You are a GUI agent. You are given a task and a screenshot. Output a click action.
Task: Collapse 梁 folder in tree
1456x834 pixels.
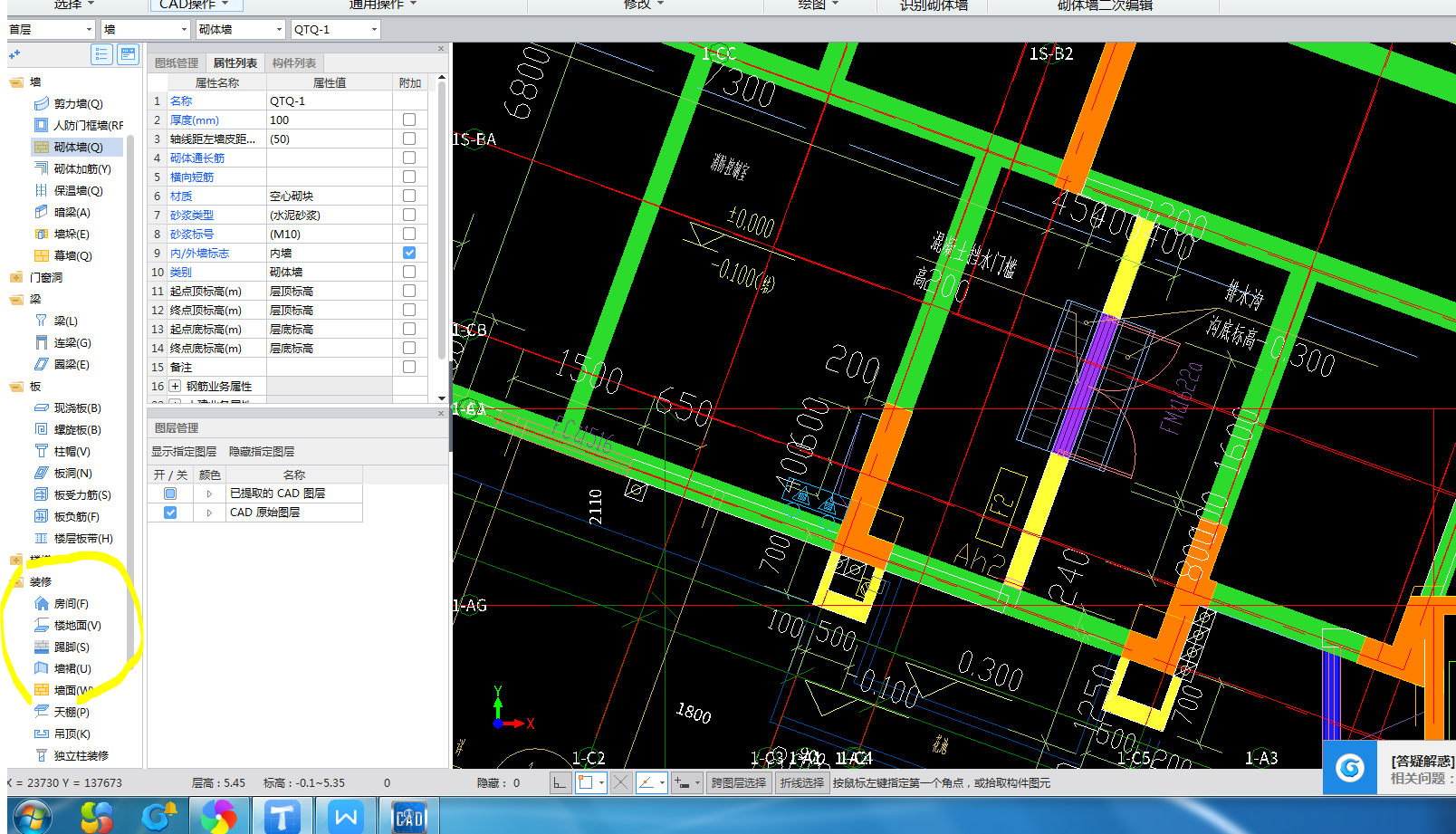(x=16, y=299)
